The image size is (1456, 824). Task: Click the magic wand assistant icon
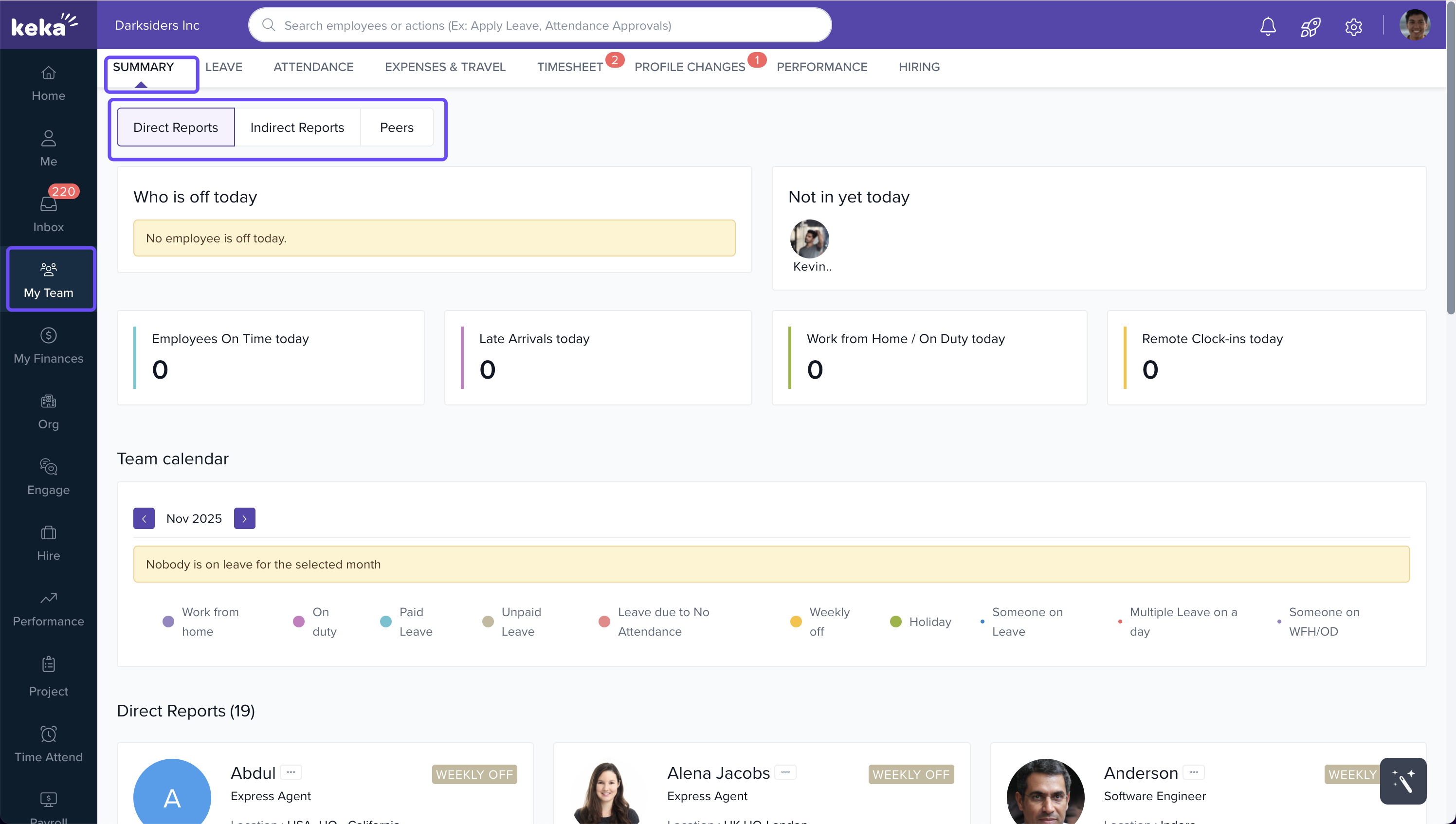(x=1403, y=780)
